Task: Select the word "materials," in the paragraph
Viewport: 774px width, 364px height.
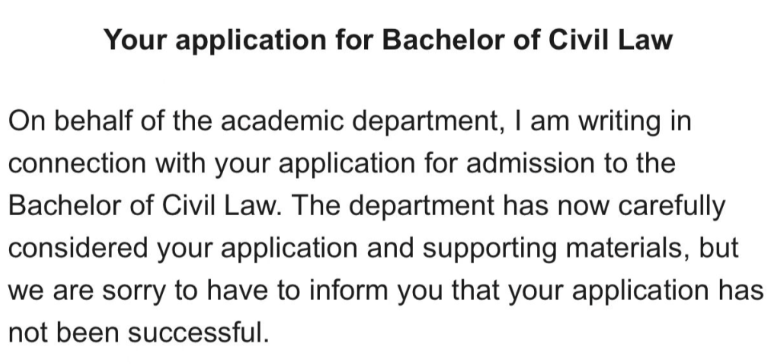Action: tap(628, 248)
